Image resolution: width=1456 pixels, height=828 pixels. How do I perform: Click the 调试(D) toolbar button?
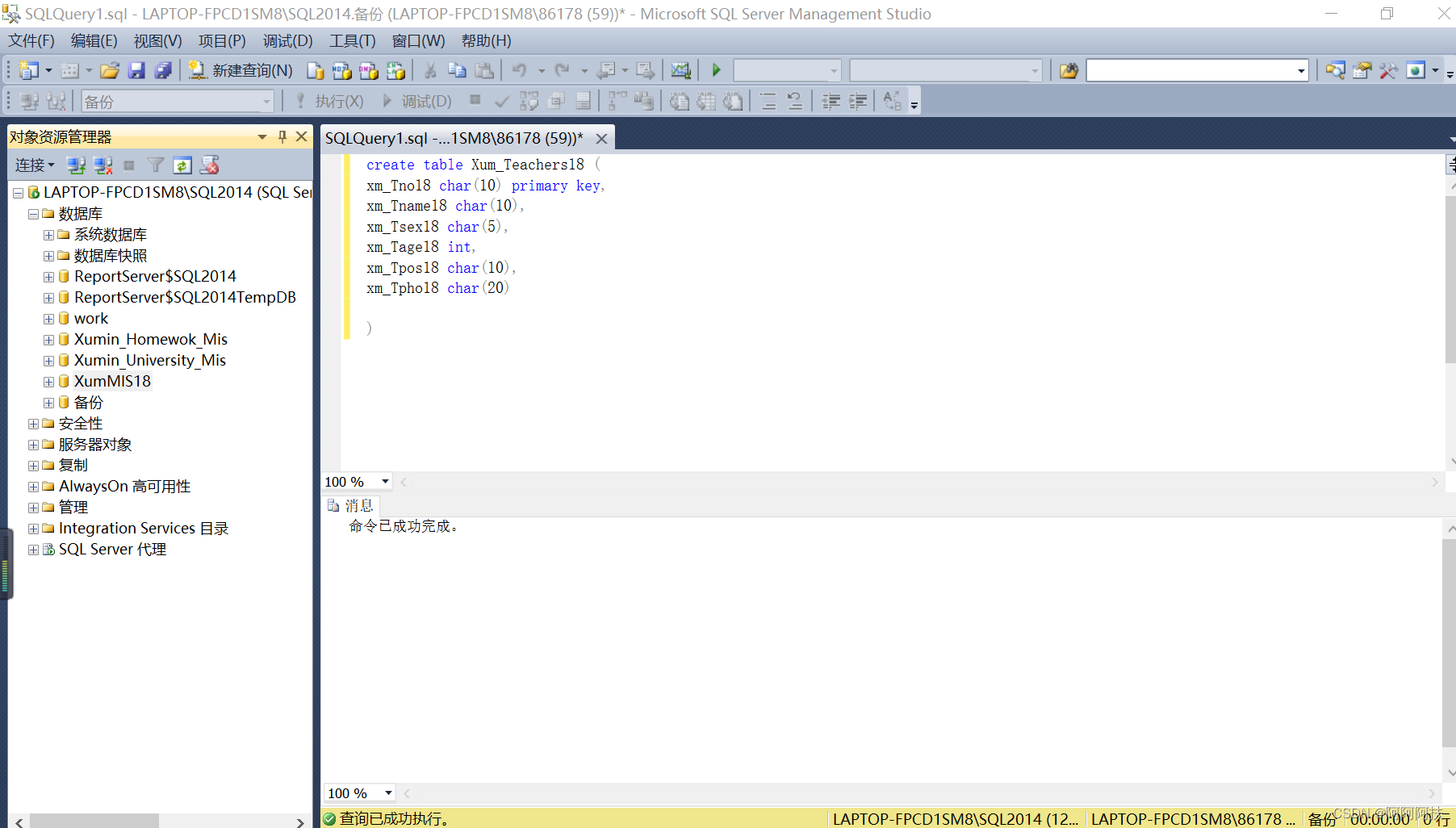coord(416,101)
